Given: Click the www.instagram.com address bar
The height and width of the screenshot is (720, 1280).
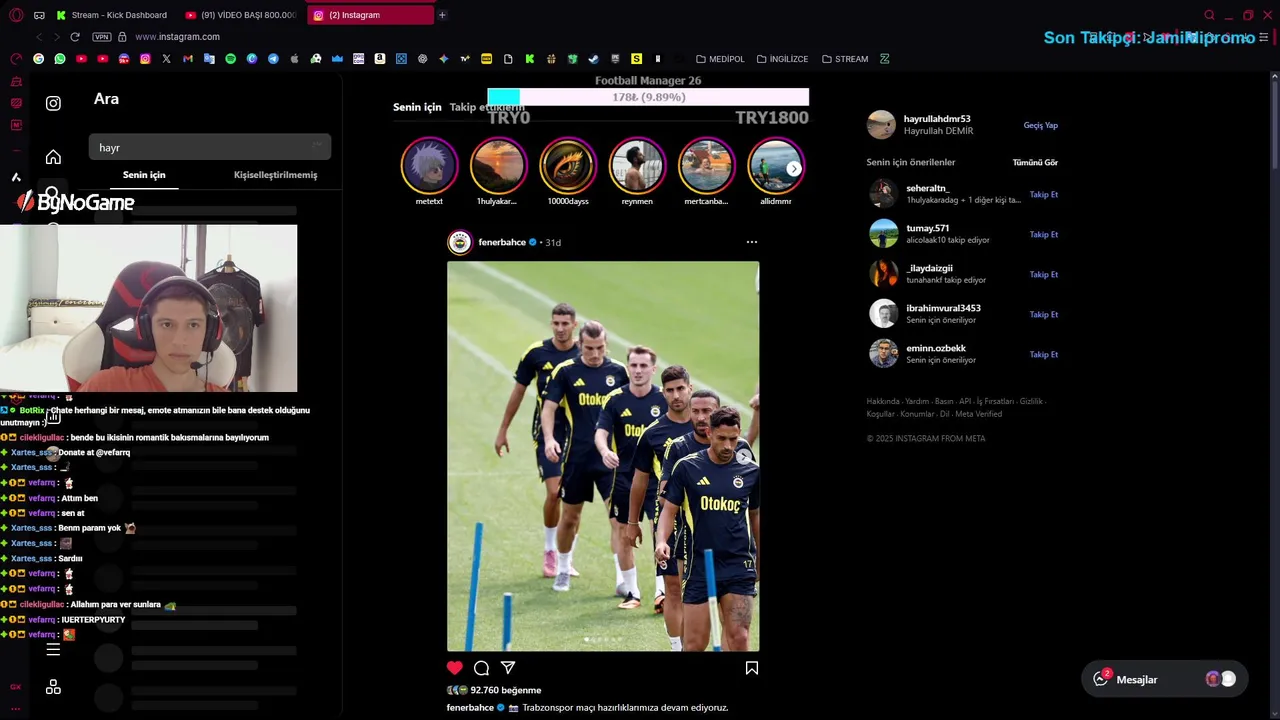Looking at the screenshot, I should [x=177, y=37].
